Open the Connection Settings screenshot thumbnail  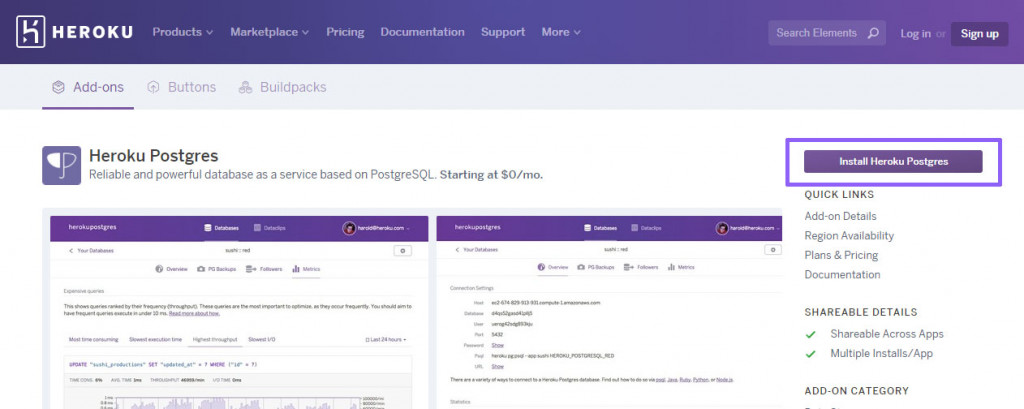[x=609, y=312]
